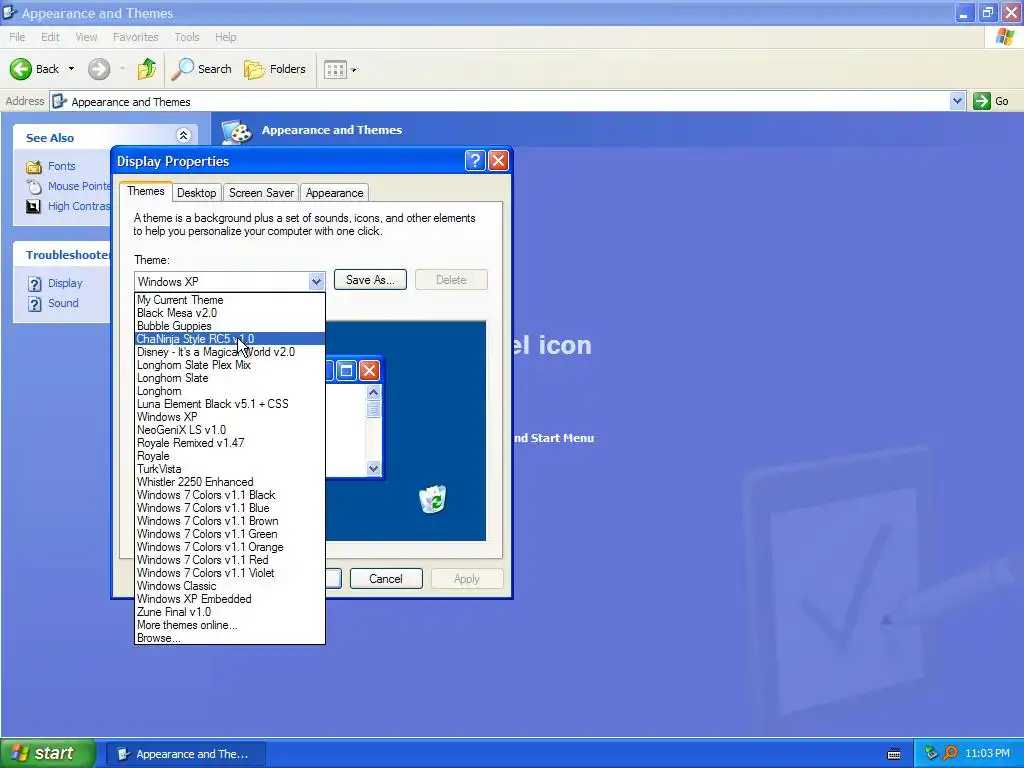The width and height of the screenshot is (1024, 768).
Task: Collapse the Theme combo box arrow
Action: point(316,281)
